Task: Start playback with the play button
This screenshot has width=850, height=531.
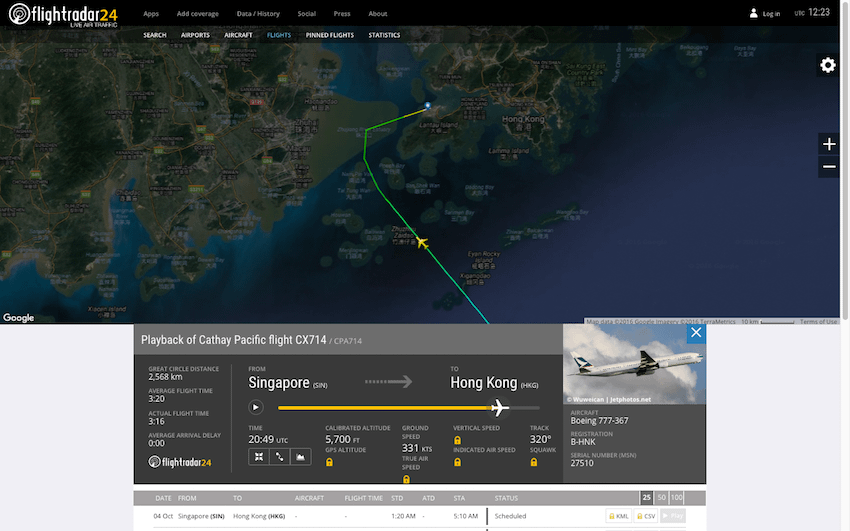Action: point(256,407)
